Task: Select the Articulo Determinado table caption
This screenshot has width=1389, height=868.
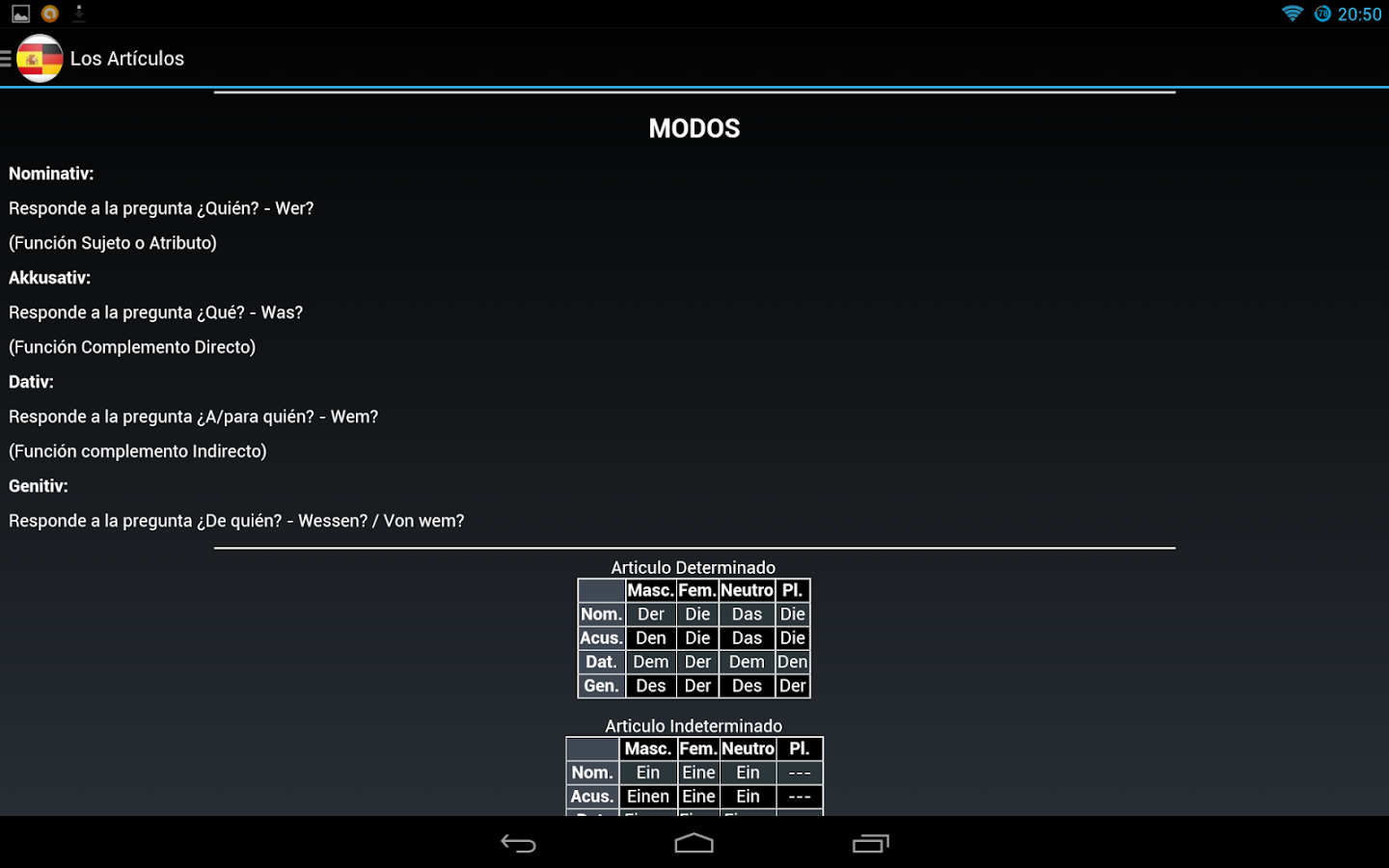Action: click(694, 568)
